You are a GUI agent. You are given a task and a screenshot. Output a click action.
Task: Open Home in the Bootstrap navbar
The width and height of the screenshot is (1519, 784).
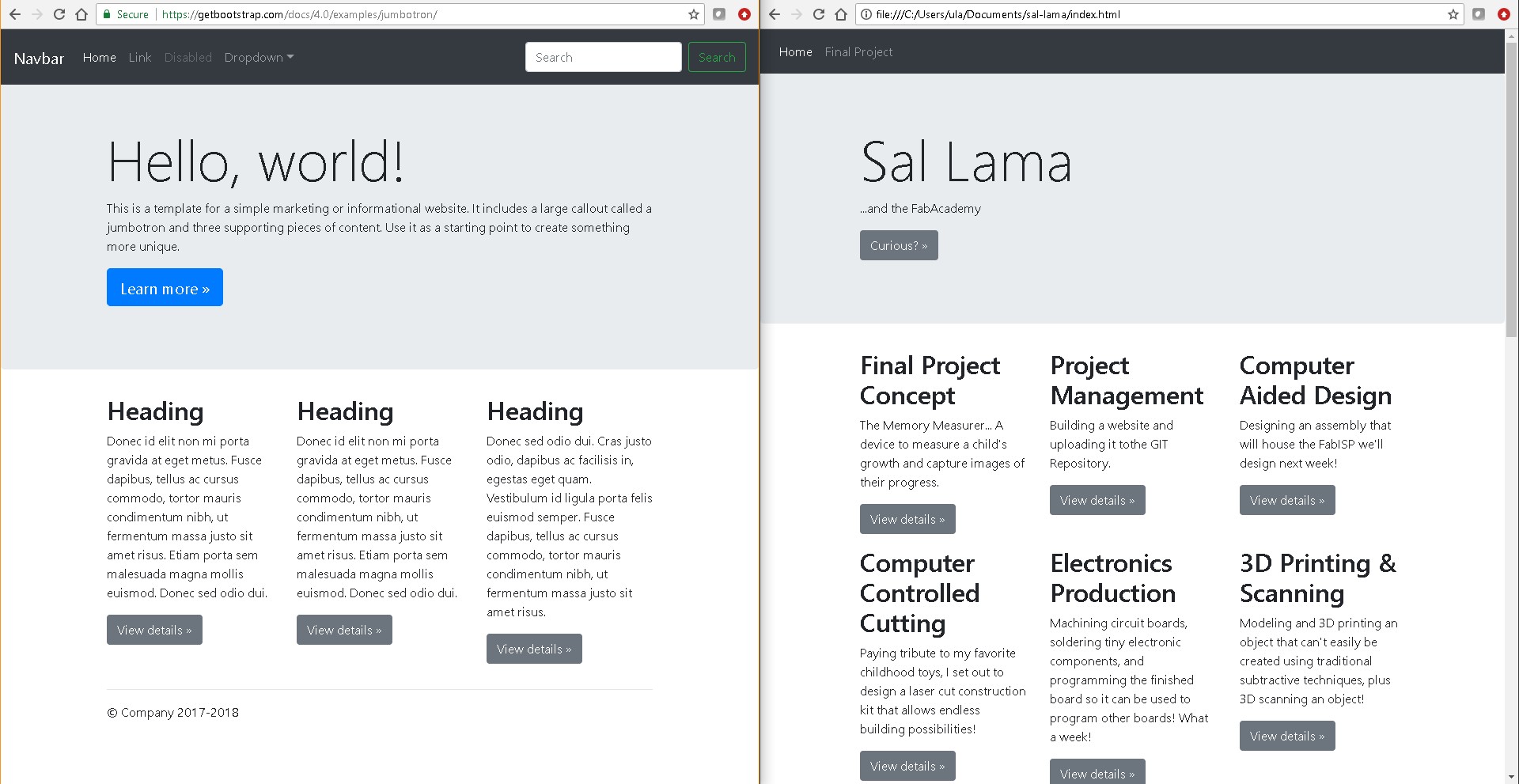pos(100,57)
